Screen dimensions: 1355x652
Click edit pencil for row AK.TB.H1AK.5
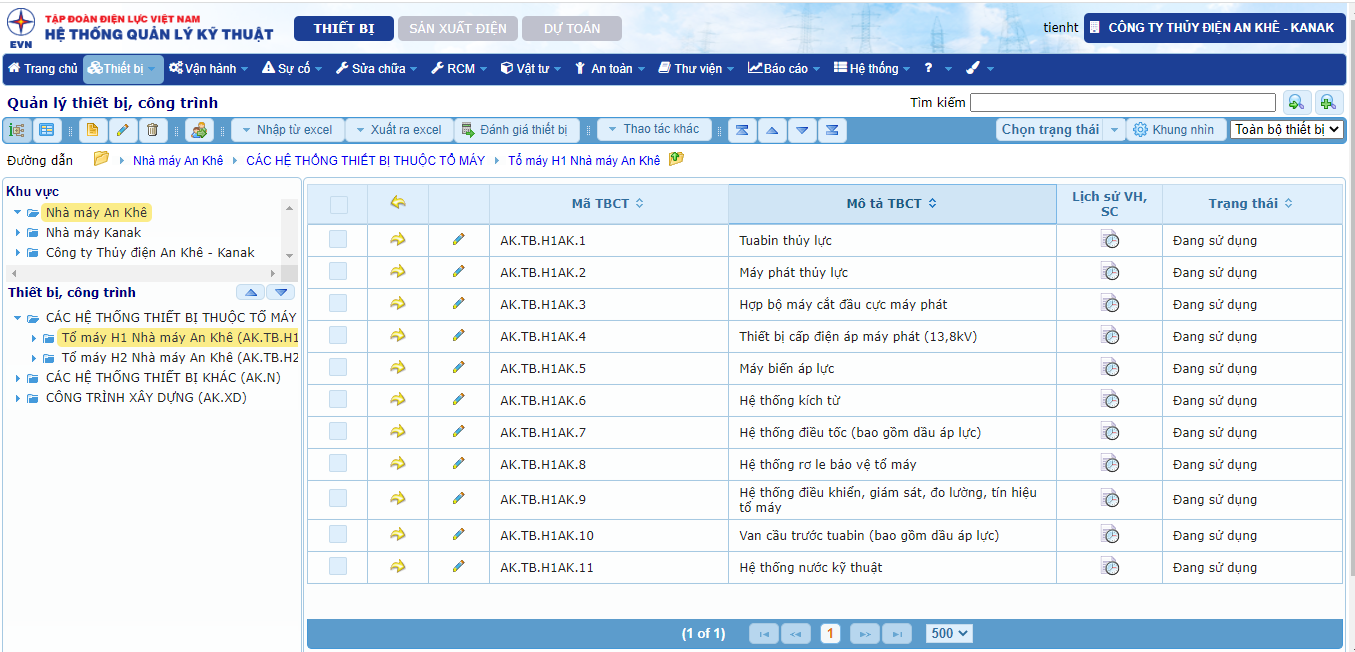pyautogui.click(x=459, y=368)
